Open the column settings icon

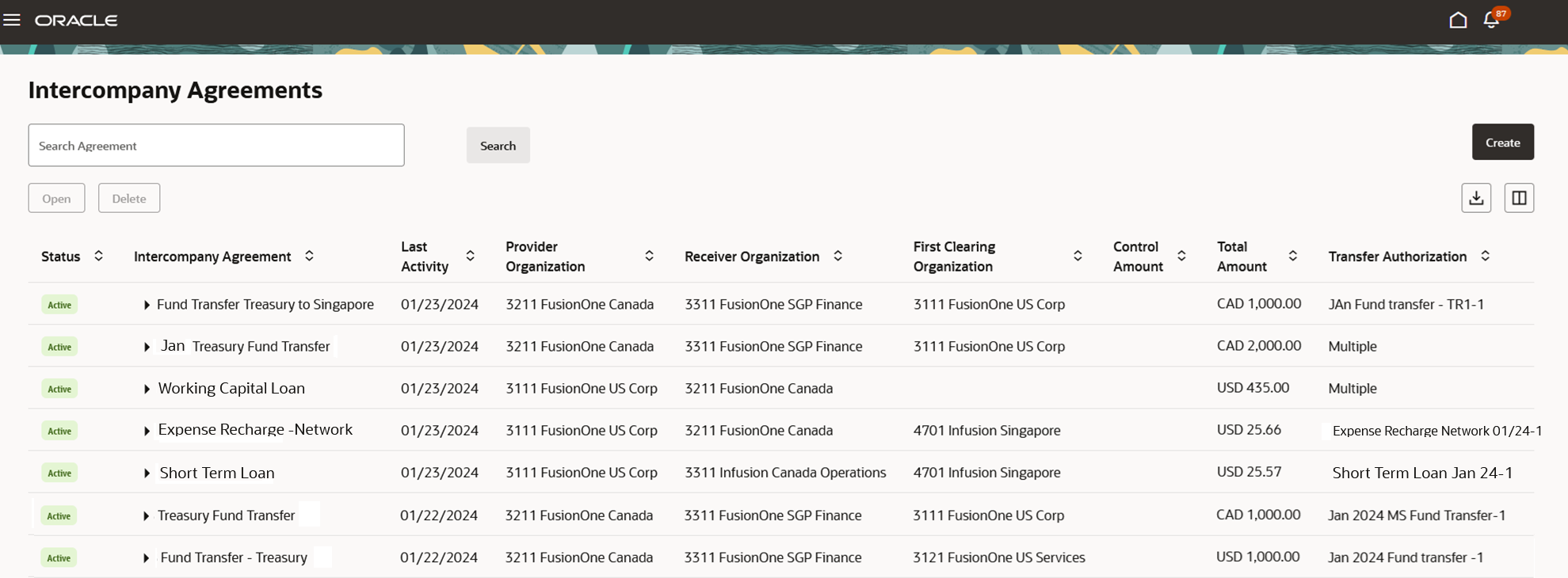pyautogui.click(x=1519, y=198)
